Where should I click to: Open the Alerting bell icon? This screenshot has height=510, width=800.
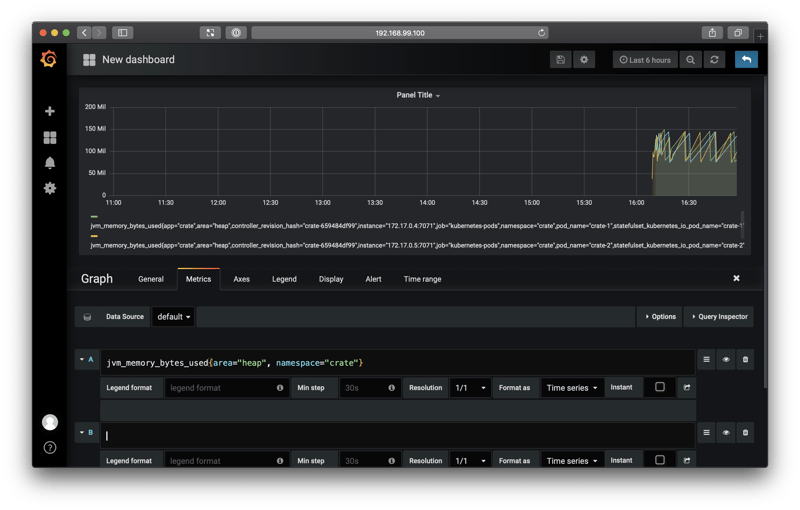click(50, 163)
